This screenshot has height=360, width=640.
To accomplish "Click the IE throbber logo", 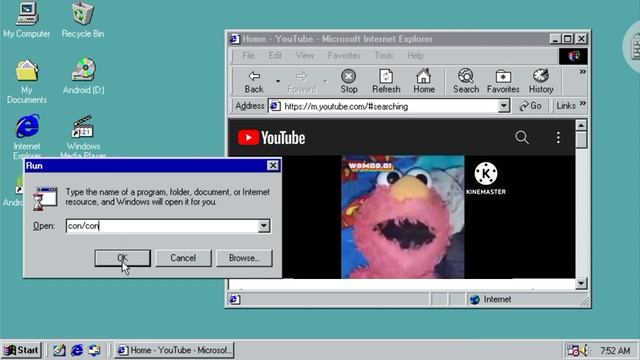I will point(573,56).
